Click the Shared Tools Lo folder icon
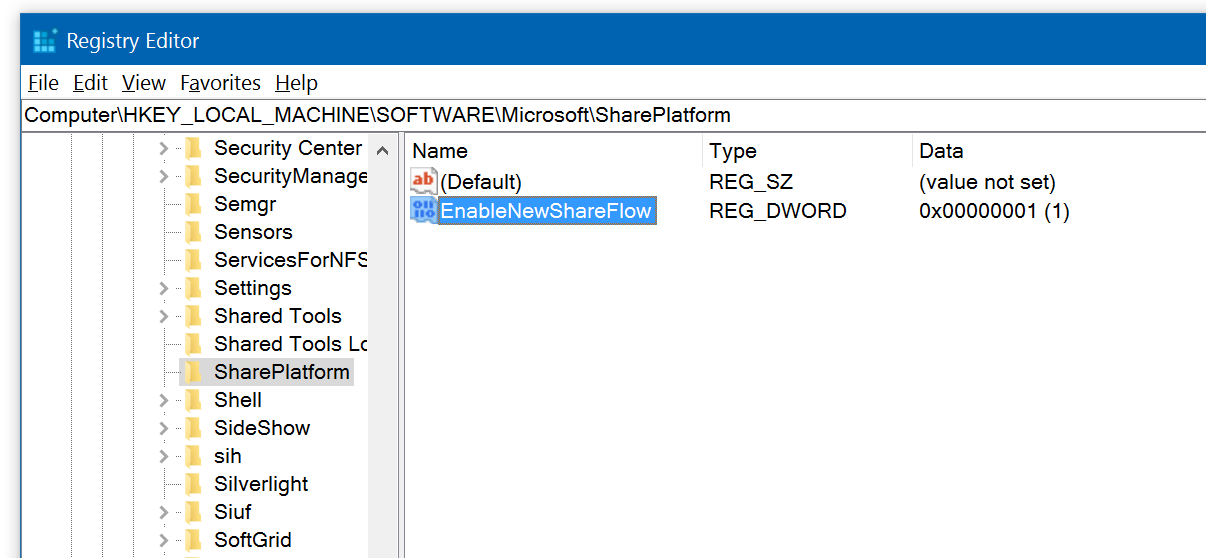The height and width of the screenshot is (558, 1206). [193, 344]
